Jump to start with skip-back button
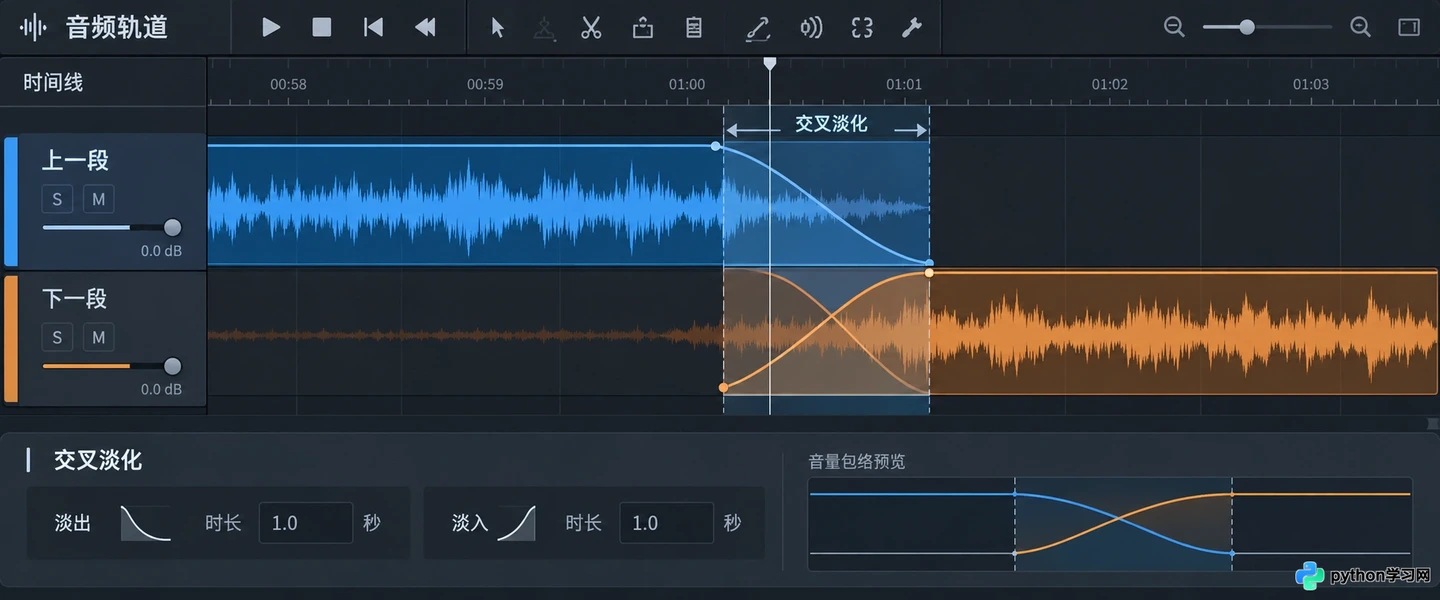Viewport: 1440px width, 600px height. tap(373, 27)
